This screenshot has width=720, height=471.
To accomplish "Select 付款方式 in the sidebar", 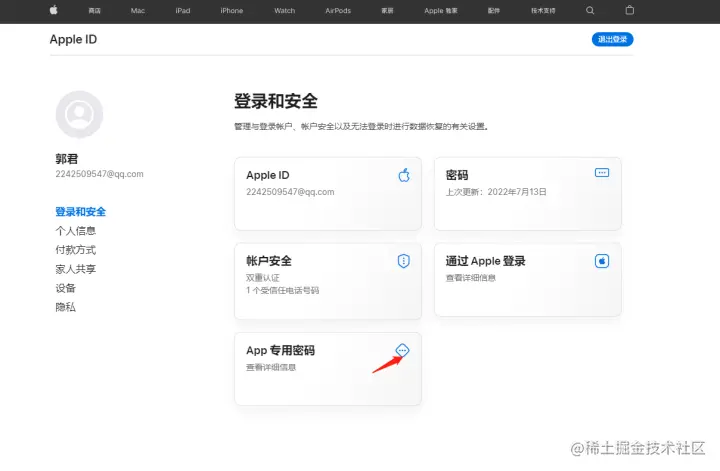I will pyautogui.click(x=76, y=250).
